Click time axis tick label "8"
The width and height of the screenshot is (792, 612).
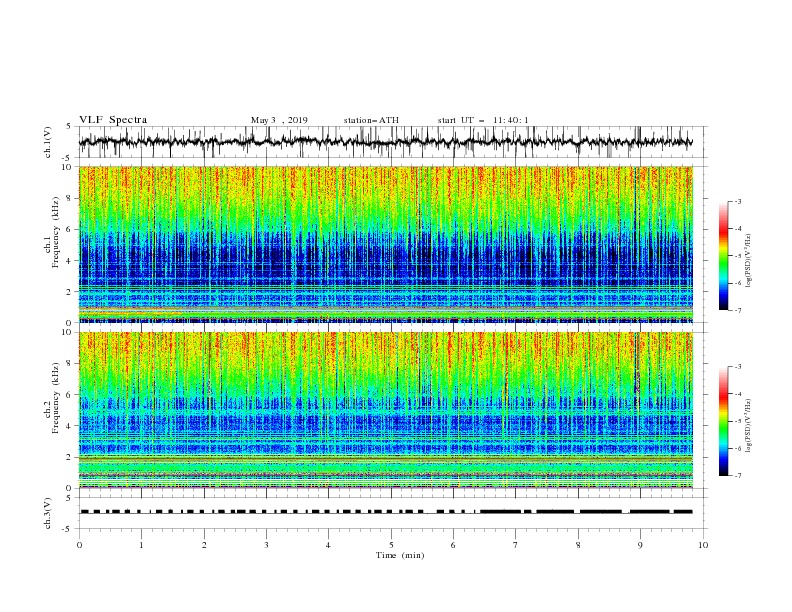click(578, 545)
